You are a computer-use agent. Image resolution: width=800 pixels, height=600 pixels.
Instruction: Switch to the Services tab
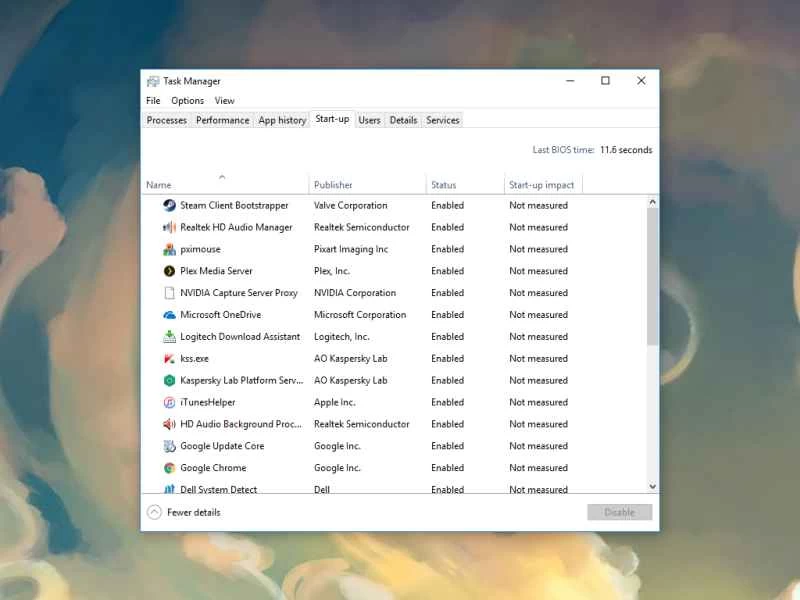click(x=442, y=119)
